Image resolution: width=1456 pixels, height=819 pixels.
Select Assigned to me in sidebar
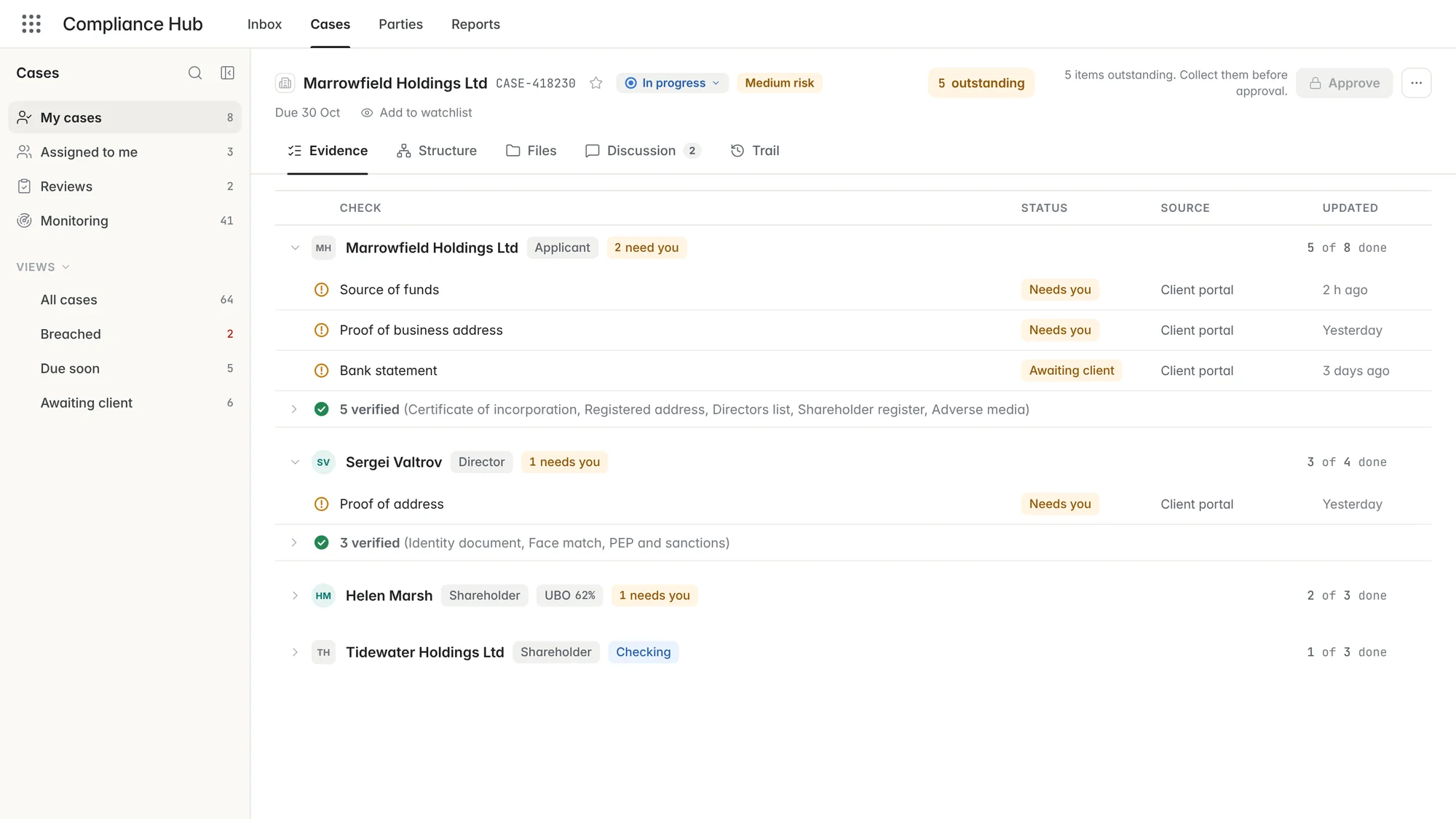(x=124, y=151)
